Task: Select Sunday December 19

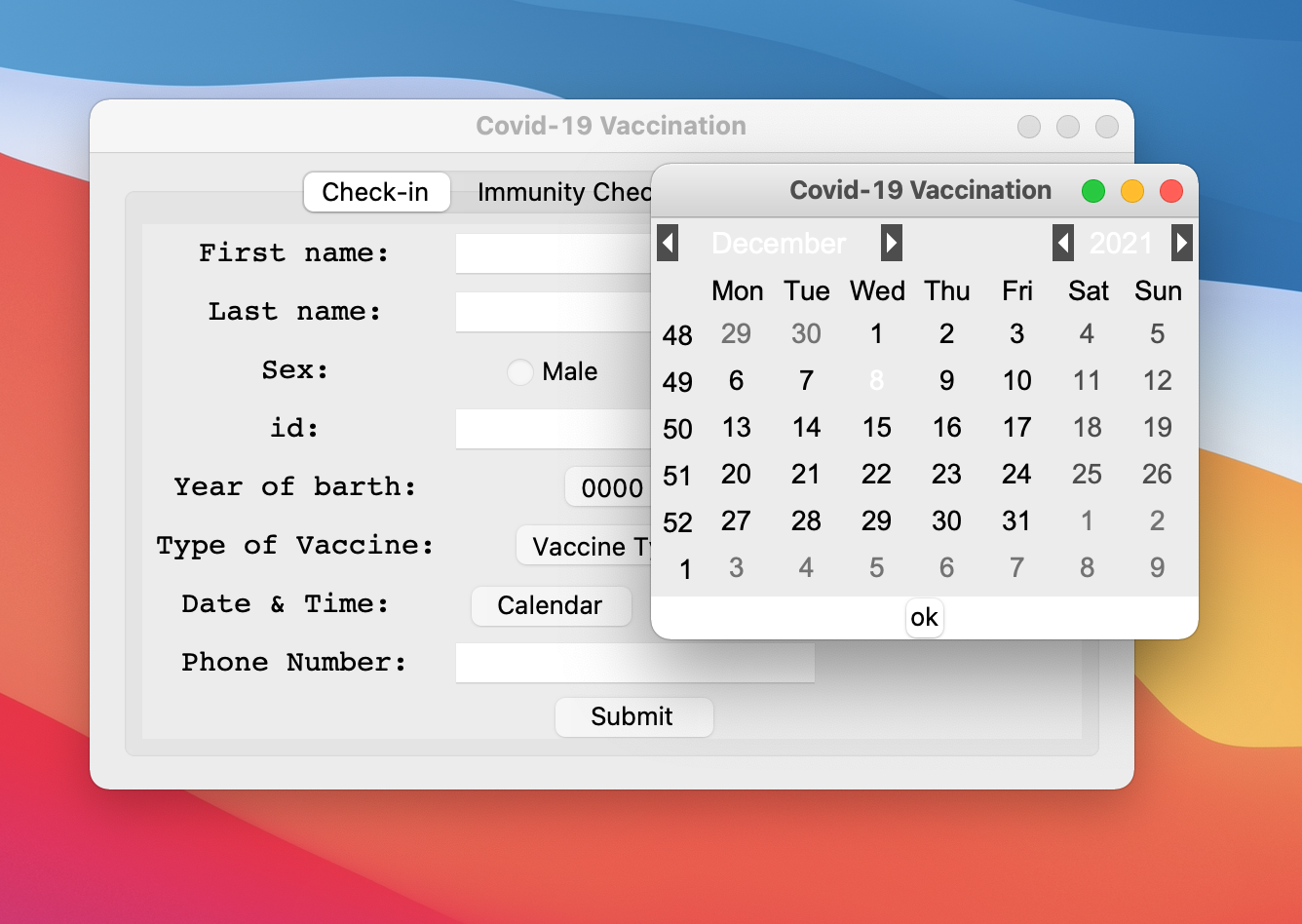Action: coord(1158,428)
